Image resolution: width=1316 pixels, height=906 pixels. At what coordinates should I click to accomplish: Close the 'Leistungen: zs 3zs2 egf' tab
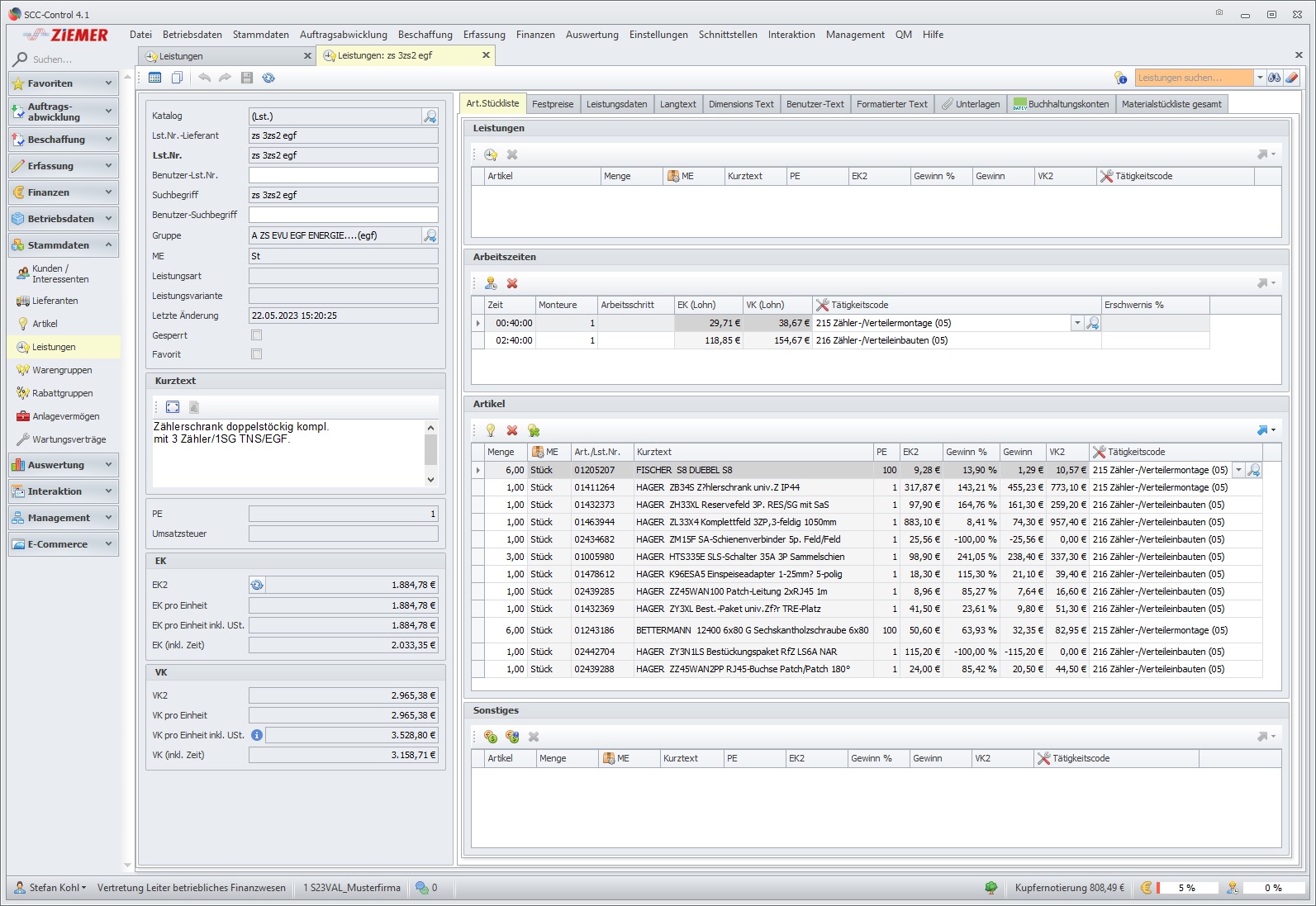[x=486, y=55]
